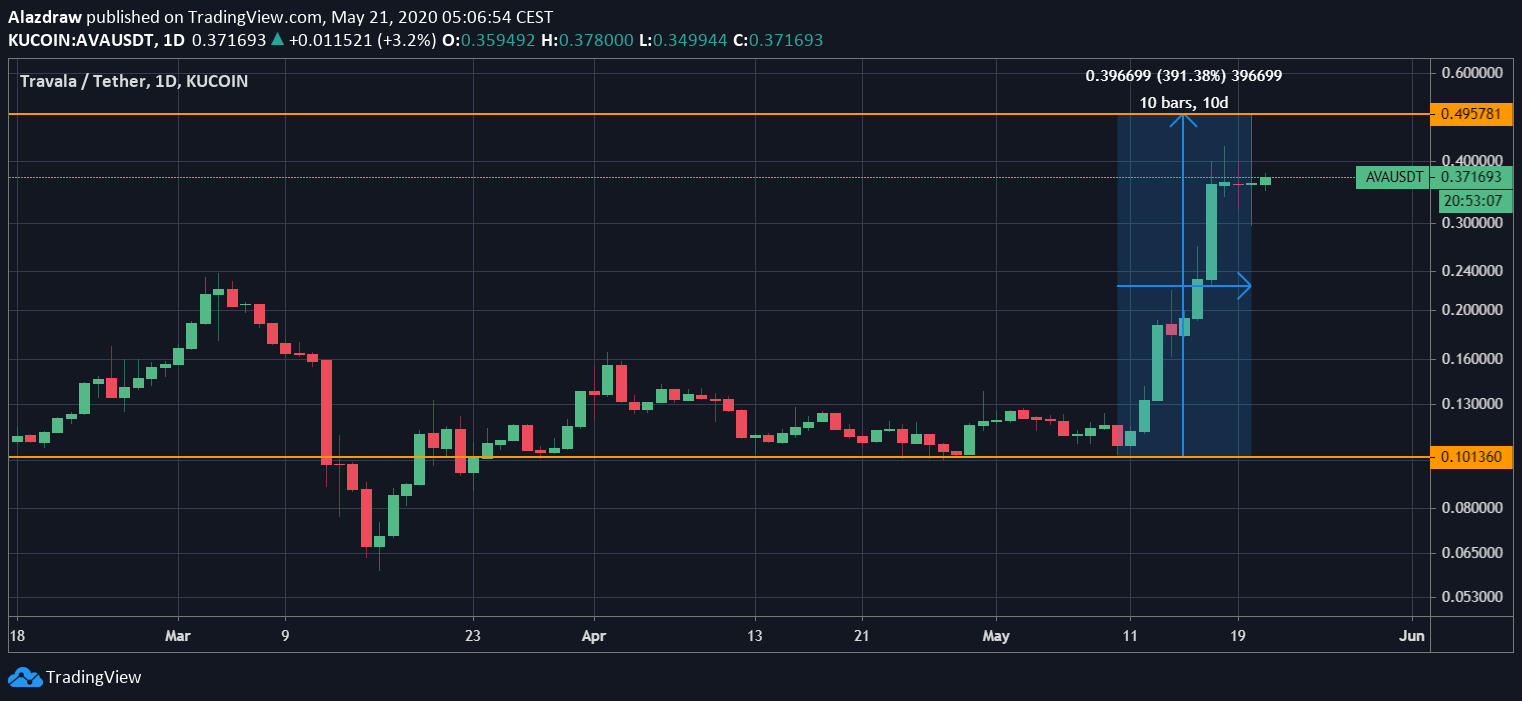Click the blue upward measurement arrowhead
This screenshot has width=1522, height=701.
(1184, 119)
